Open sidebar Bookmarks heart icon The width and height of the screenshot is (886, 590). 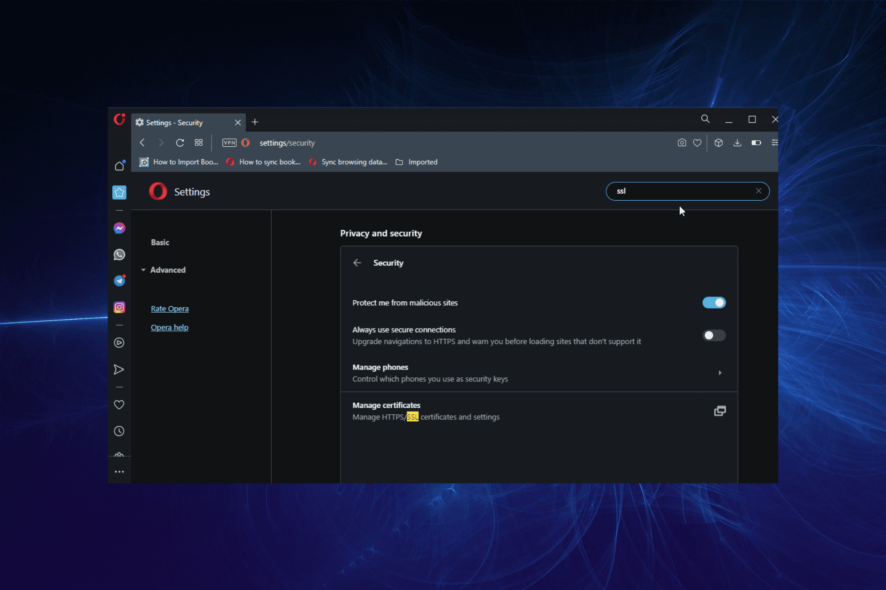(x=119, y=405)
